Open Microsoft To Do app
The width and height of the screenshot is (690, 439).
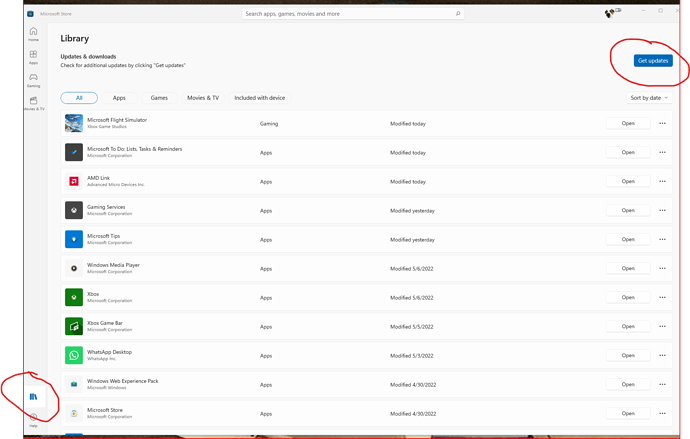pyautogui.click(x=628, y=153)
